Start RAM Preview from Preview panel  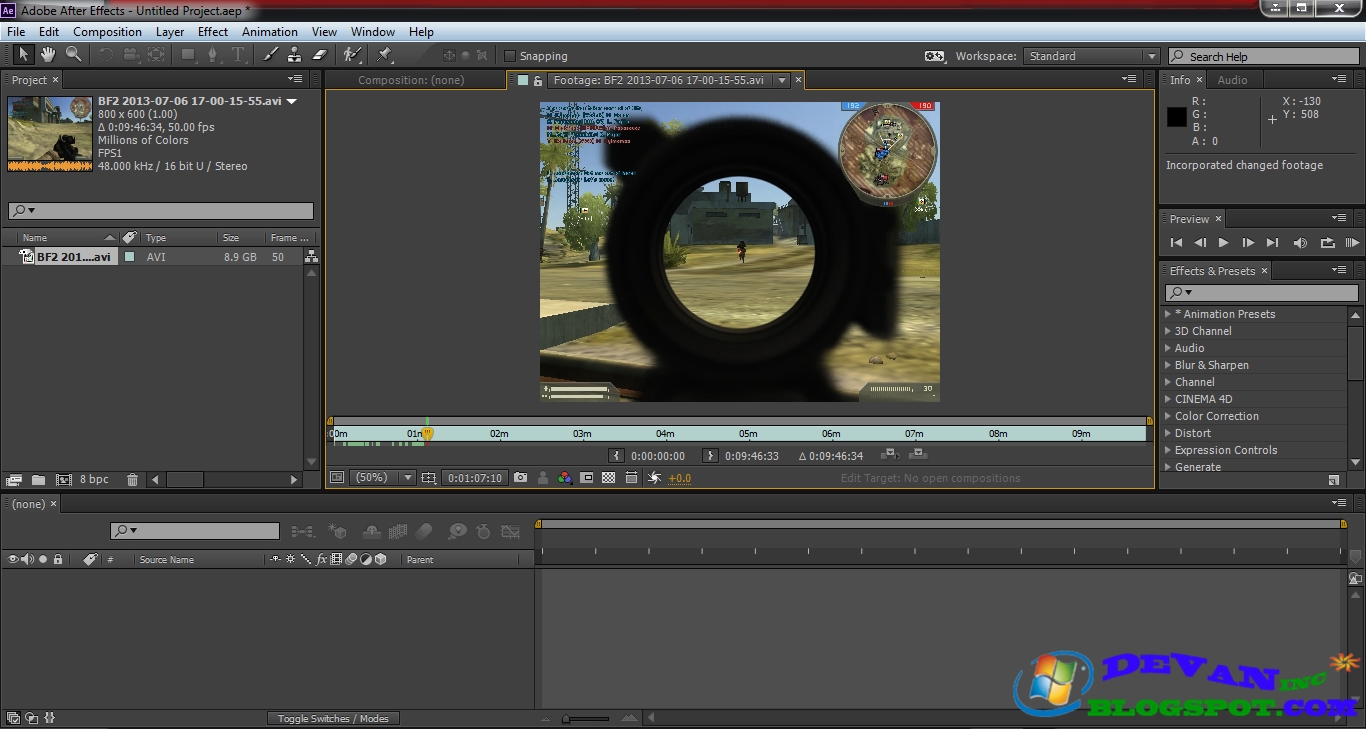tap(1352, 243)
